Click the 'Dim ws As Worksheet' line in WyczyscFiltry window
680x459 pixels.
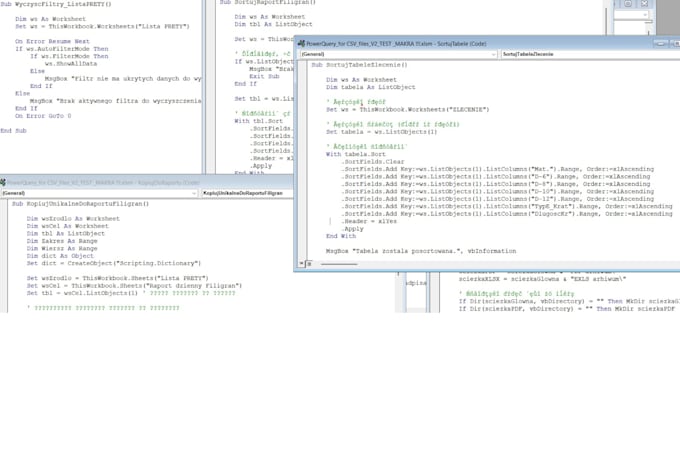pyautogui.click(x=50, y=19)
